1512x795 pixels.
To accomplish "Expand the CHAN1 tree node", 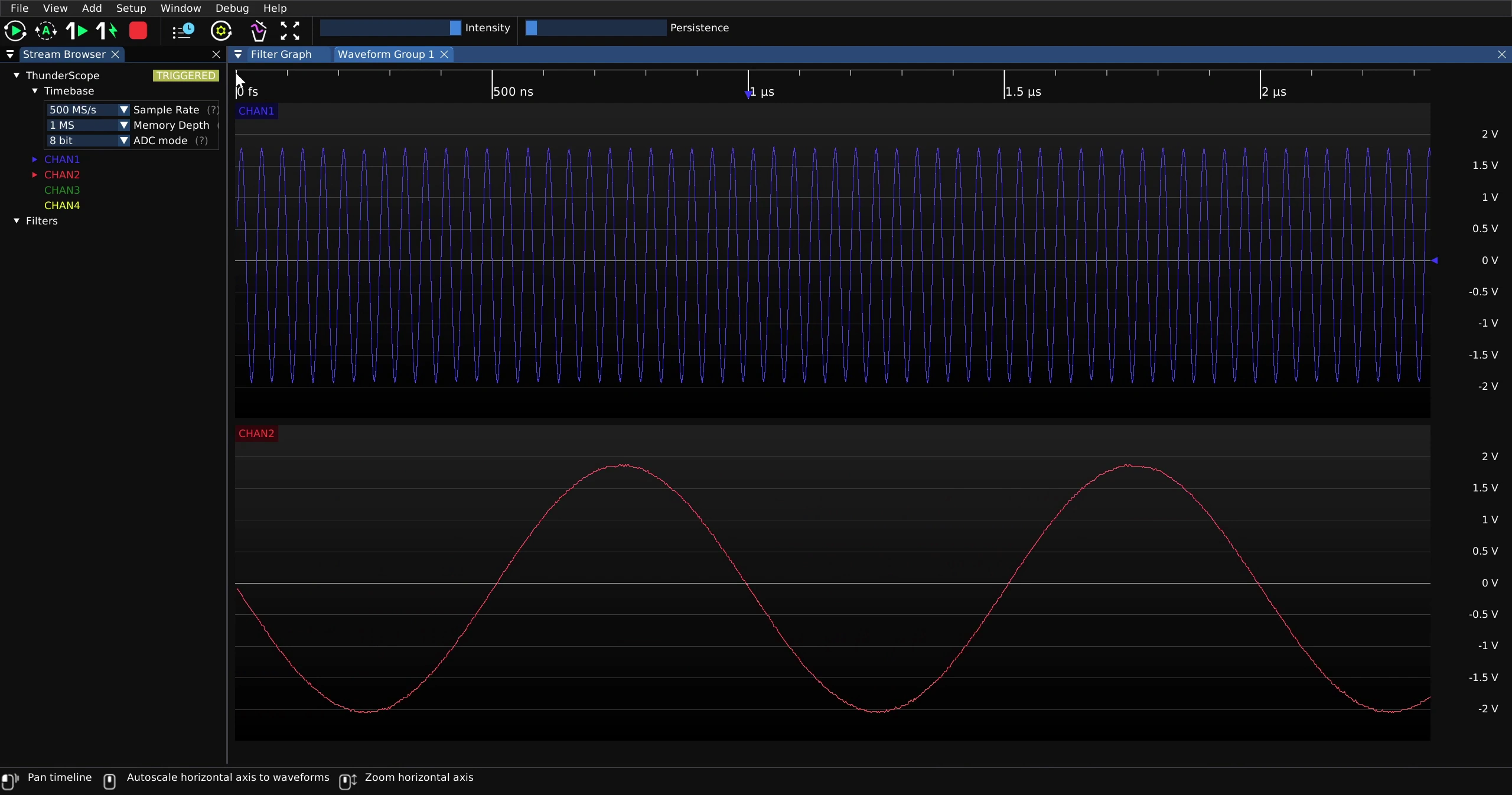I will (x=35, y=159).
